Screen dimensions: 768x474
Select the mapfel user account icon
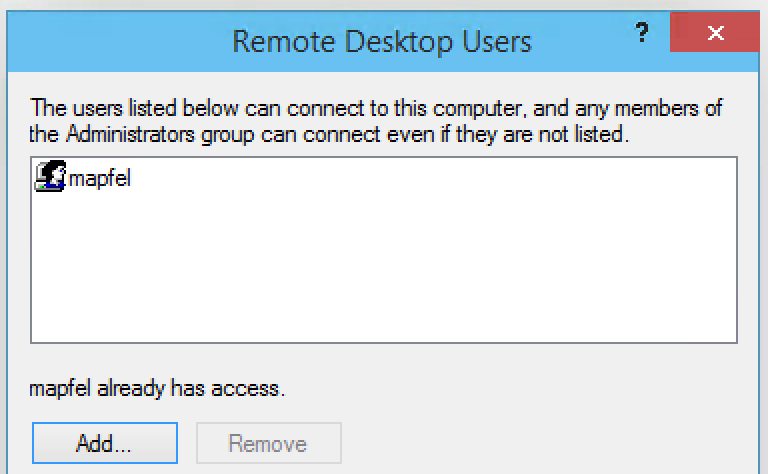pos(50,176)
